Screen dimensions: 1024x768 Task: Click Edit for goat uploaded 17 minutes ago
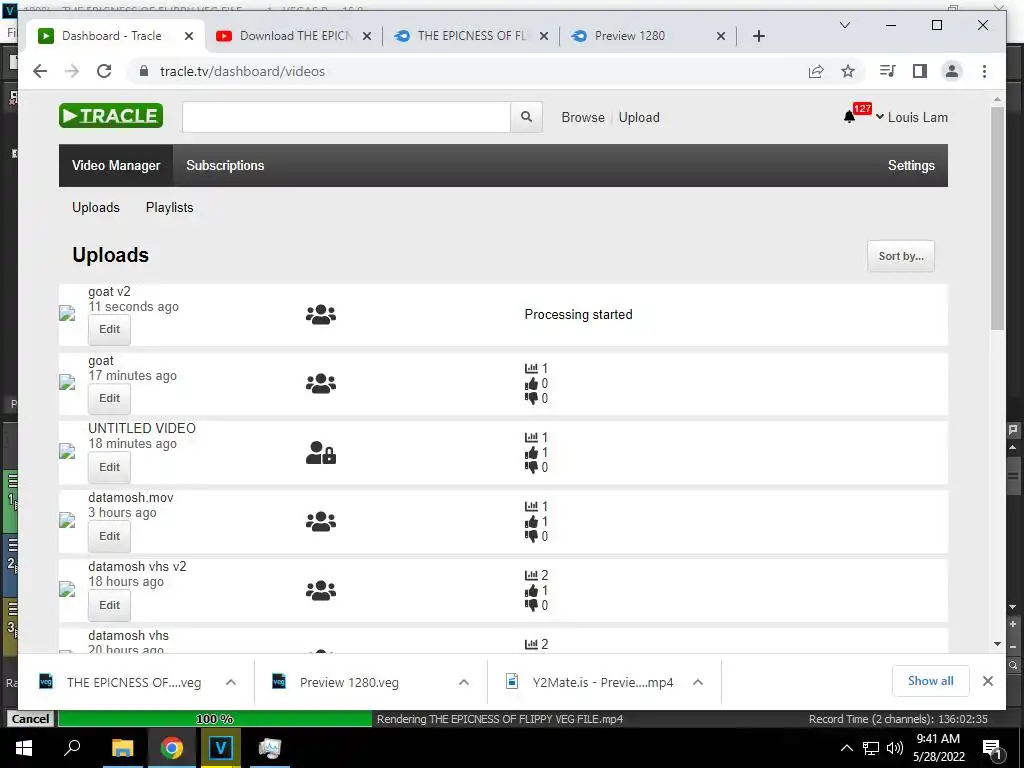[x=109, y=398]
